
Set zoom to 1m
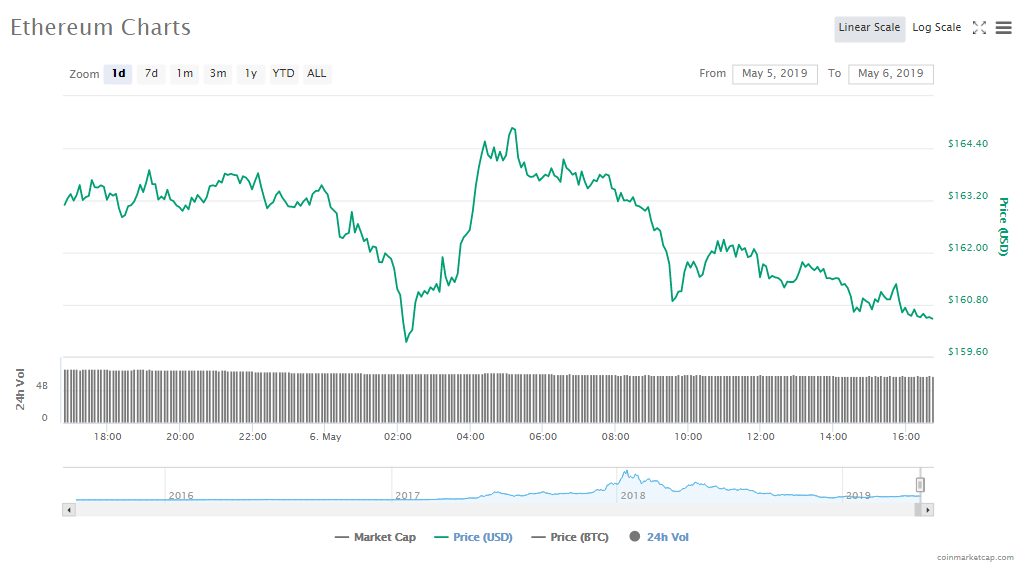[x=185, y=74]
